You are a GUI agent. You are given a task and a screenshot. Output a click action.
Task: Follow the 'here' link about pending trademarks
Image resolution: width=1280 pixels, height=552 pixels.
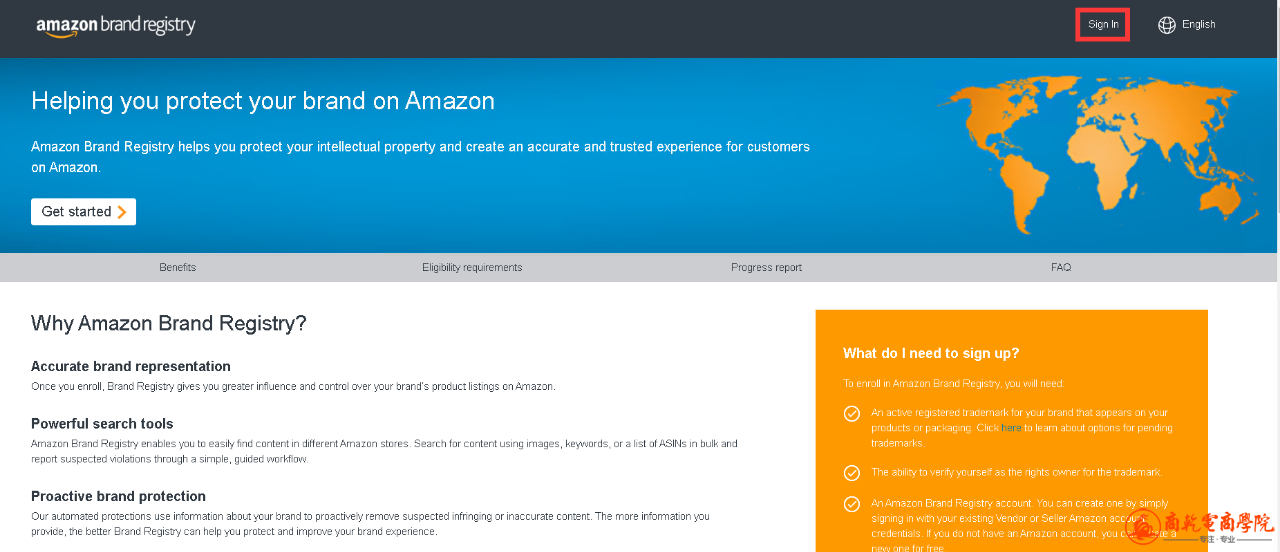point(1011,428)
